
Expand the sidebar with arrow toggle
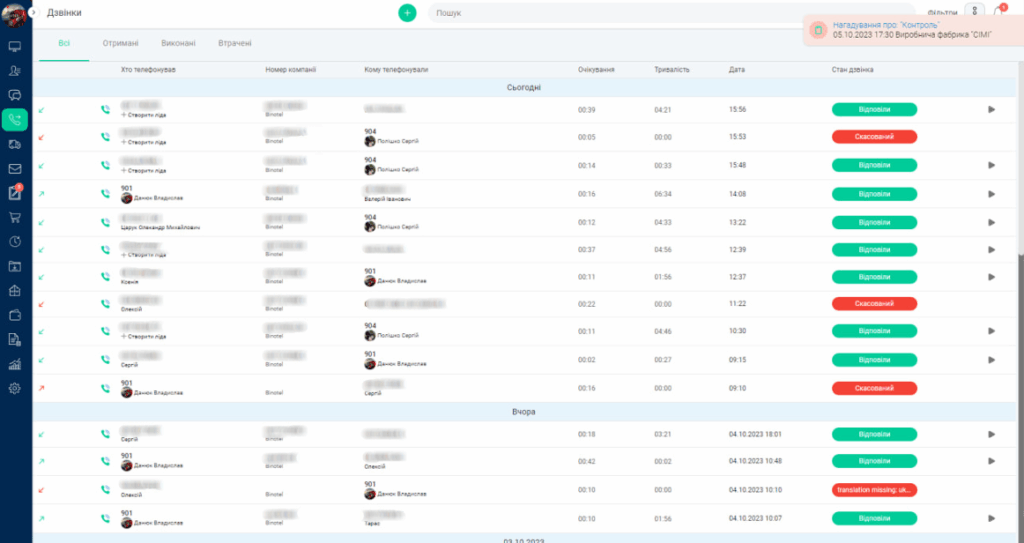[33, 12]
